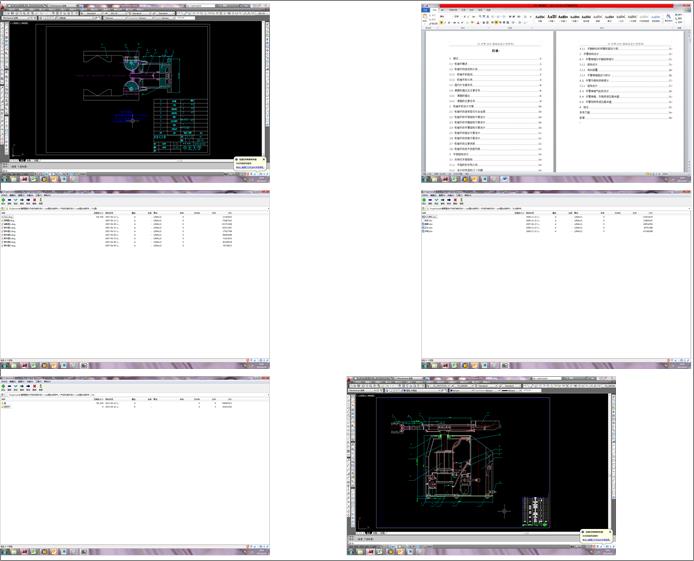Click the Start button under machine-drawing AutoCAD
This screenshot has height=561, width=694.
click(x=351, y=551)
